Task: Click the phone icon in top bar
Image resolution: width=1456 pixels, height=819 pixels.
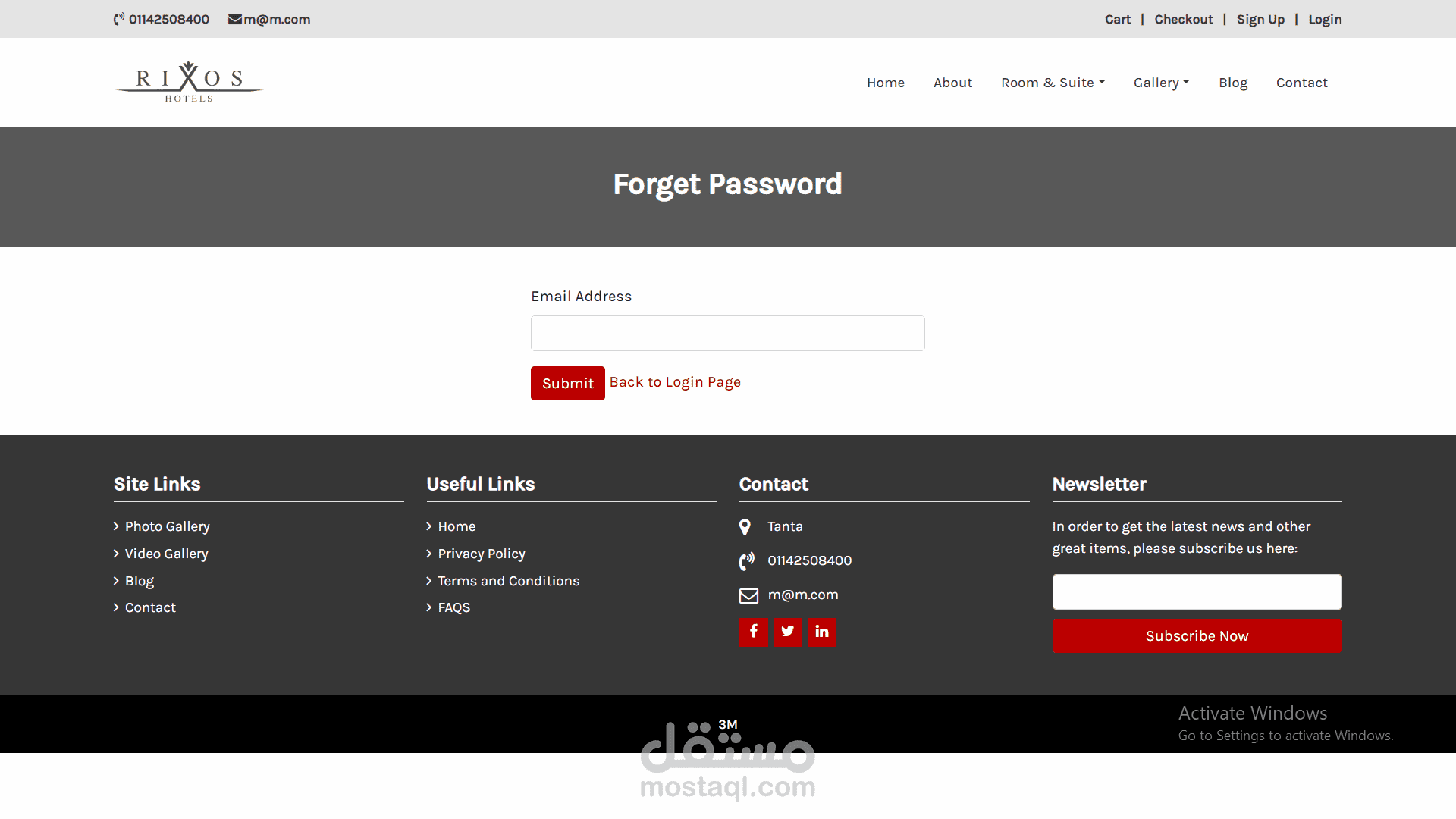Action: tap(119, 20)
